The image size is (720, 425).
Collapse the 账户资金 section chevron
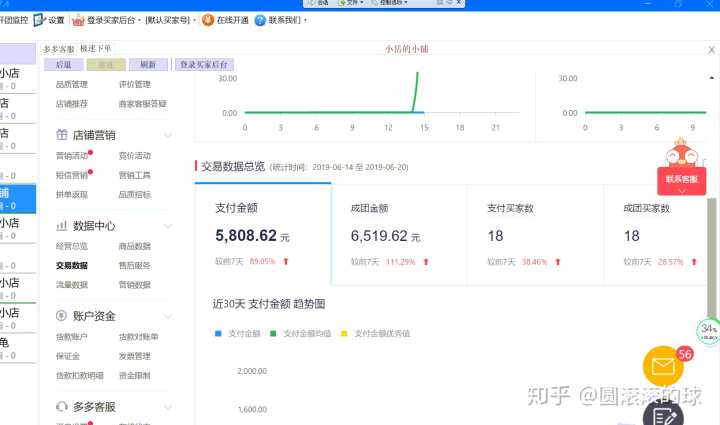pyautogui.click(x=165, y=316)
